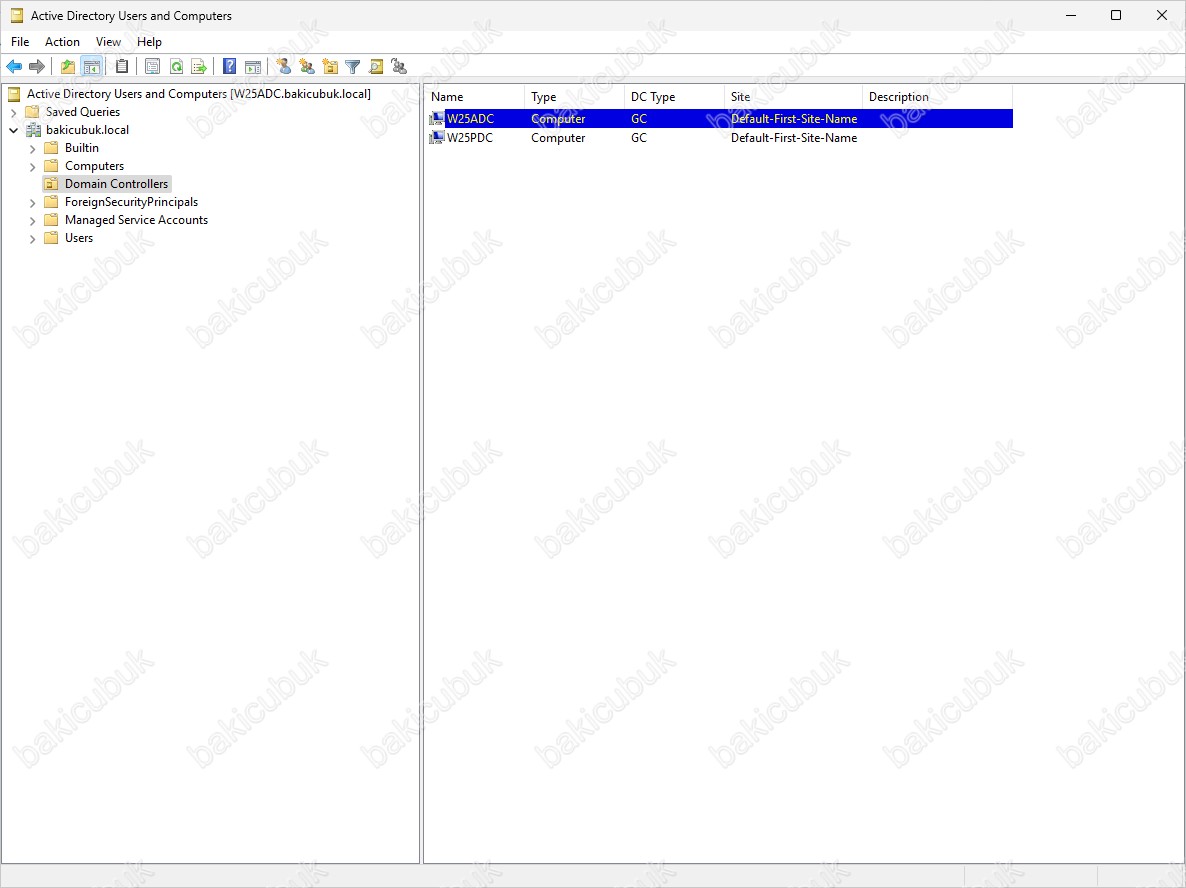This screenshot has width=1186, height=888.
Task: Sort list by Name column header
Action: coord(474,97)
